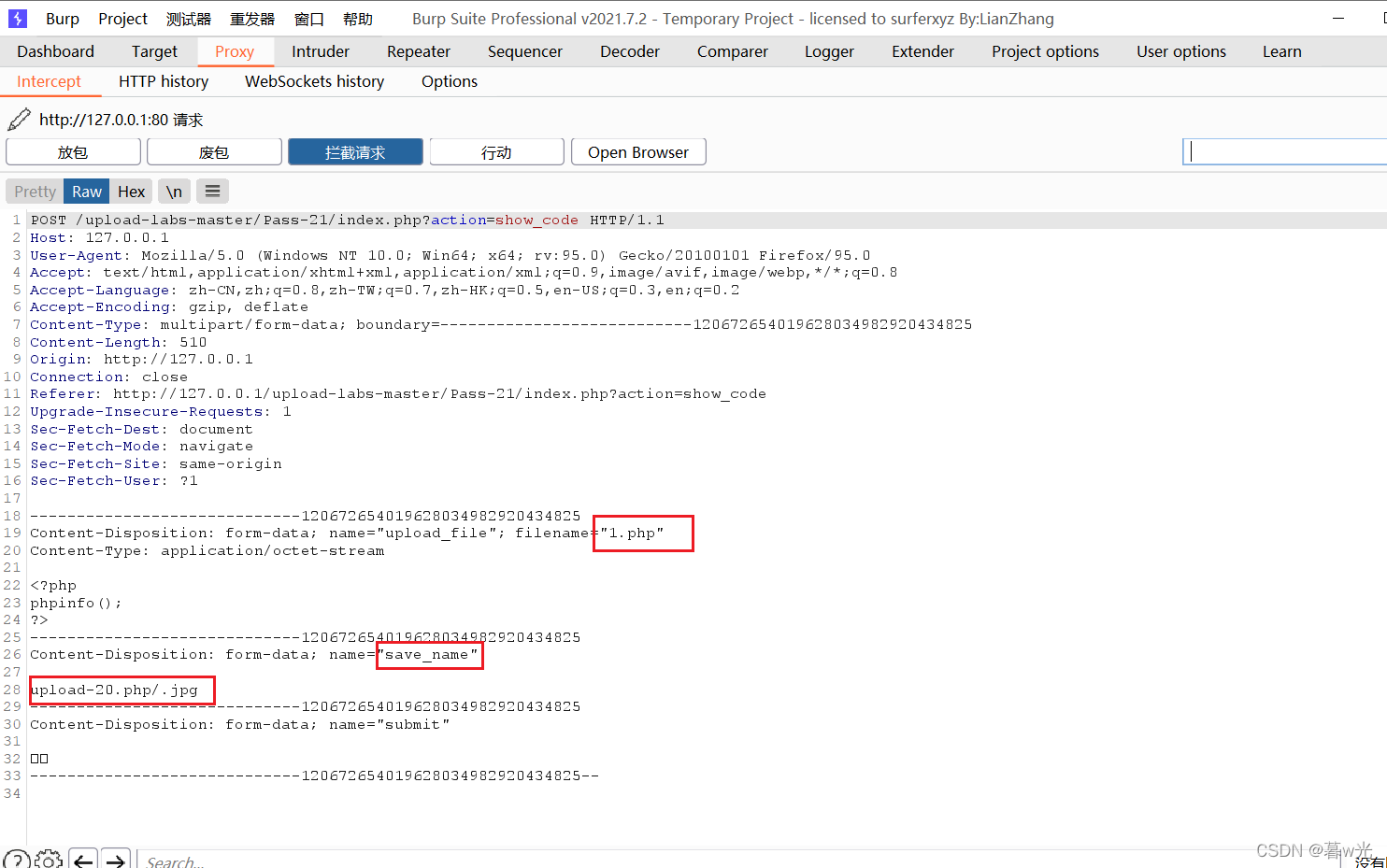The height and width of the screenshot is (868, 1387).
Task: Click the filename "1.php" value
Action: coord(632,534)
